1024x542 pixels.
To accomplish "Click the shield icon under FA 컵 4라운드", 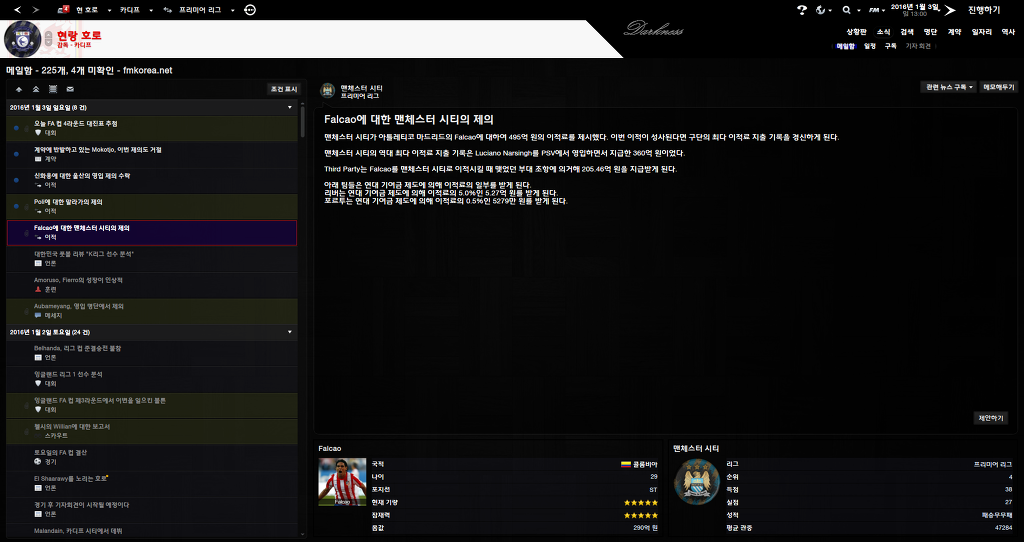I will click(x=38, y=133).
